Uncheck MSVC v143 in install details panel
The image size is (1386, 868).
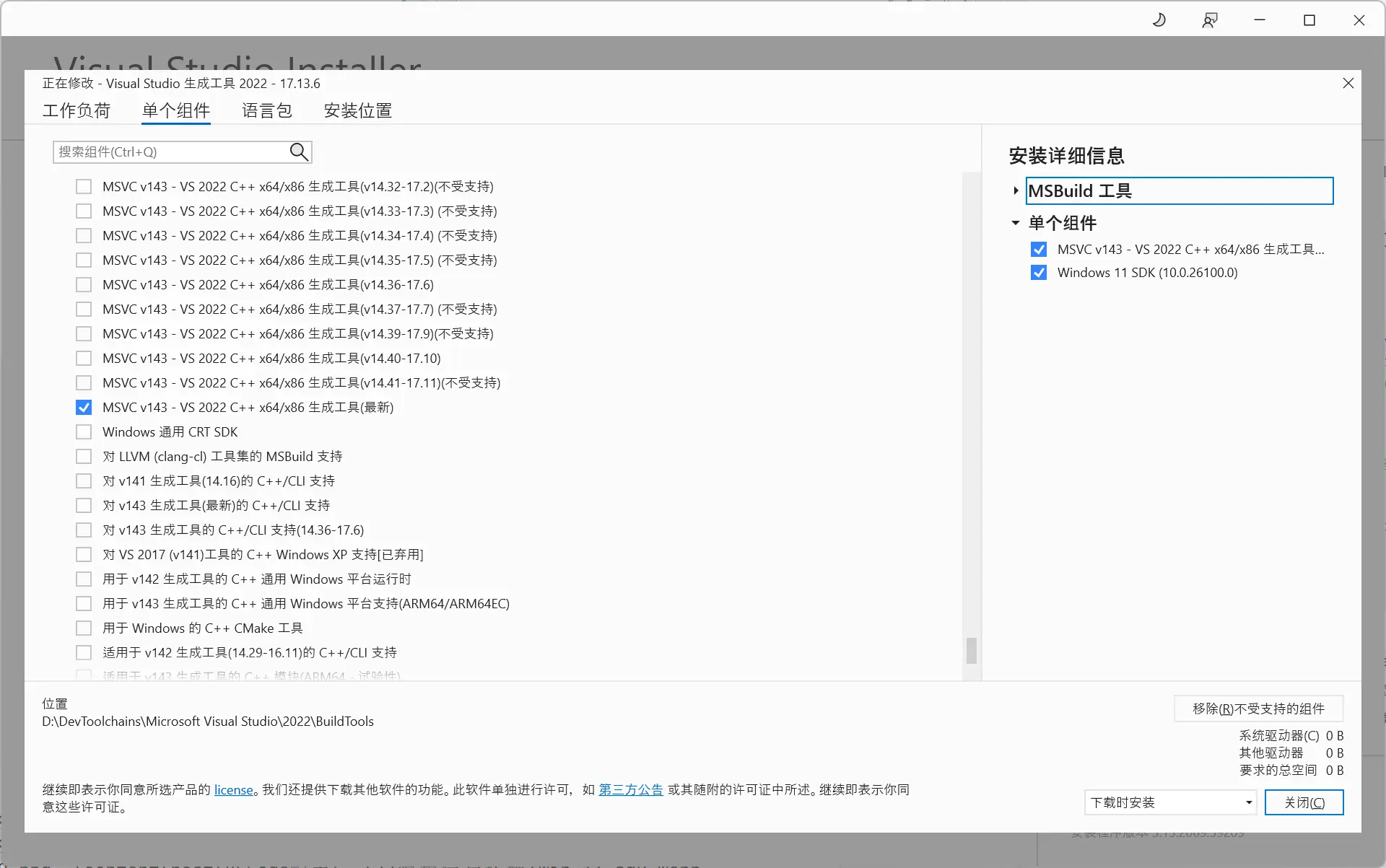pyautogui.click(x=1039, y=250)
